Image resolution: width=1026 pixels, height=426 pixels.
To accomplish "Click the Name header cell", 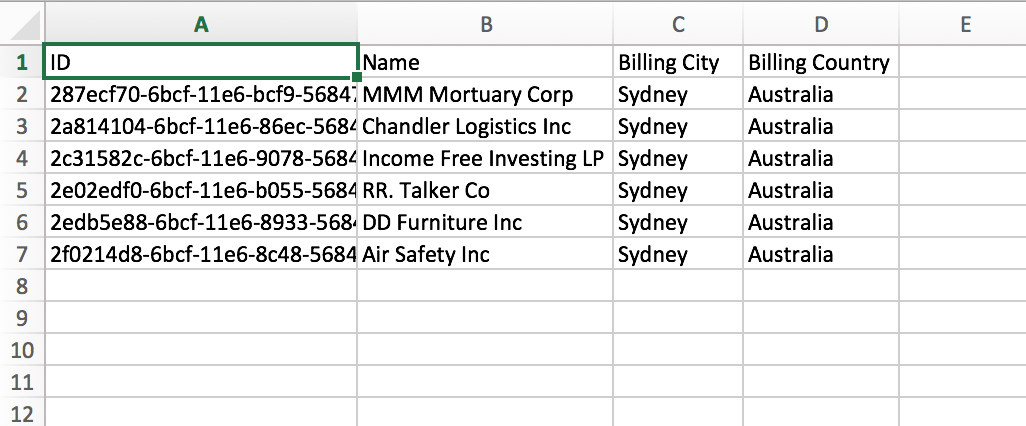I will tap(486, 62).
